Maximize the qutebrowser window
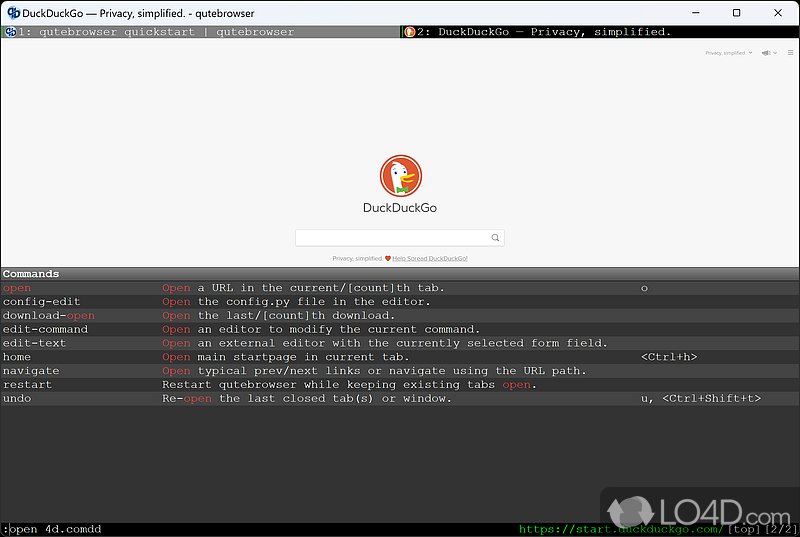The width and height of the screenshot is (800, 537). pyautogui.click(x=736, y=13)
